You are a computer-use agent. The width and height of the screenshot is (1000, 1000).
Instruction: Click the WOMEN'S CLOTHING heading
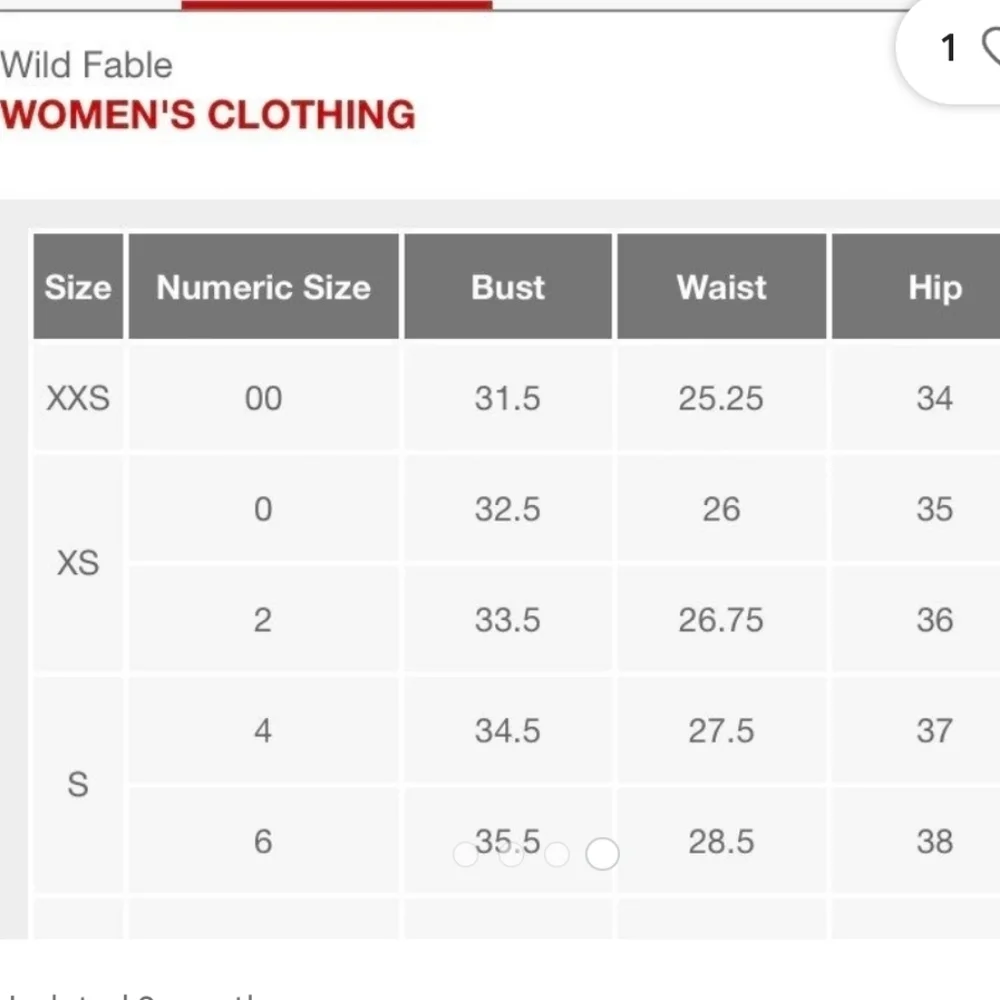tap(207, 115)
